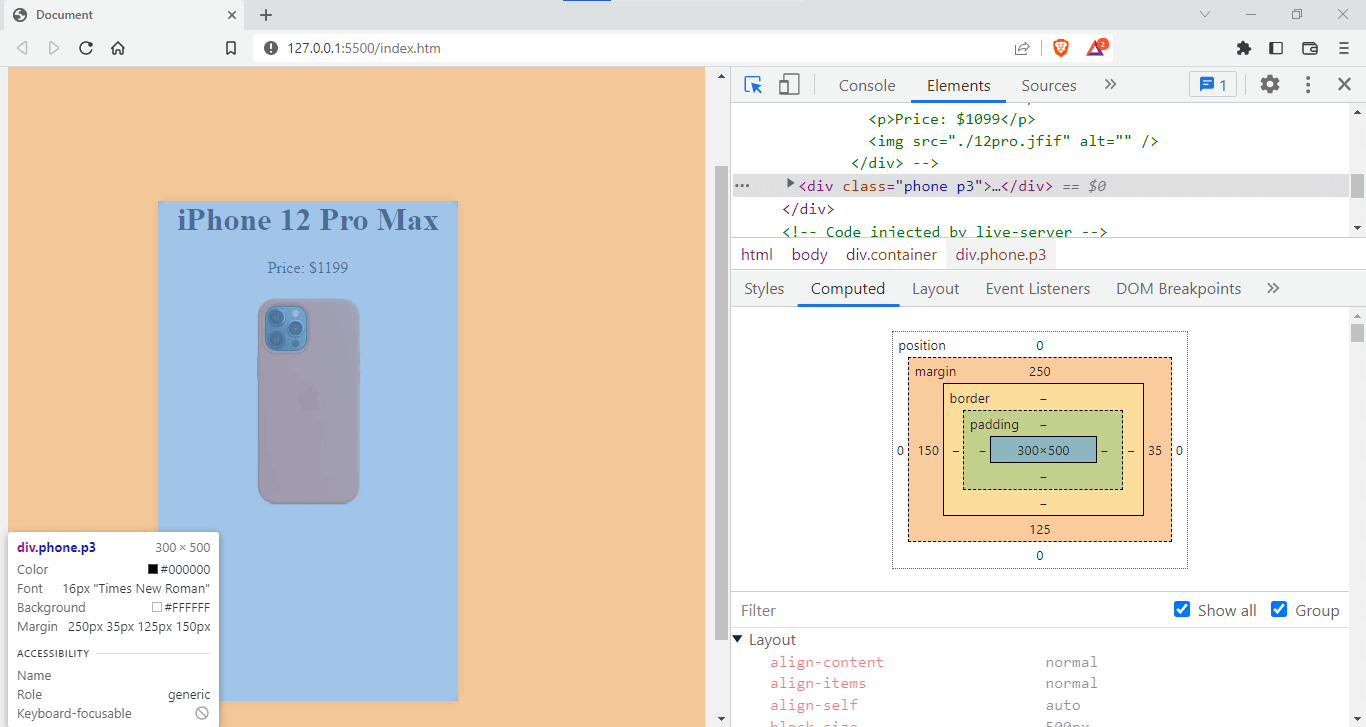Go forward to the next page
The image size is (1366, 727).
point(54,48)
